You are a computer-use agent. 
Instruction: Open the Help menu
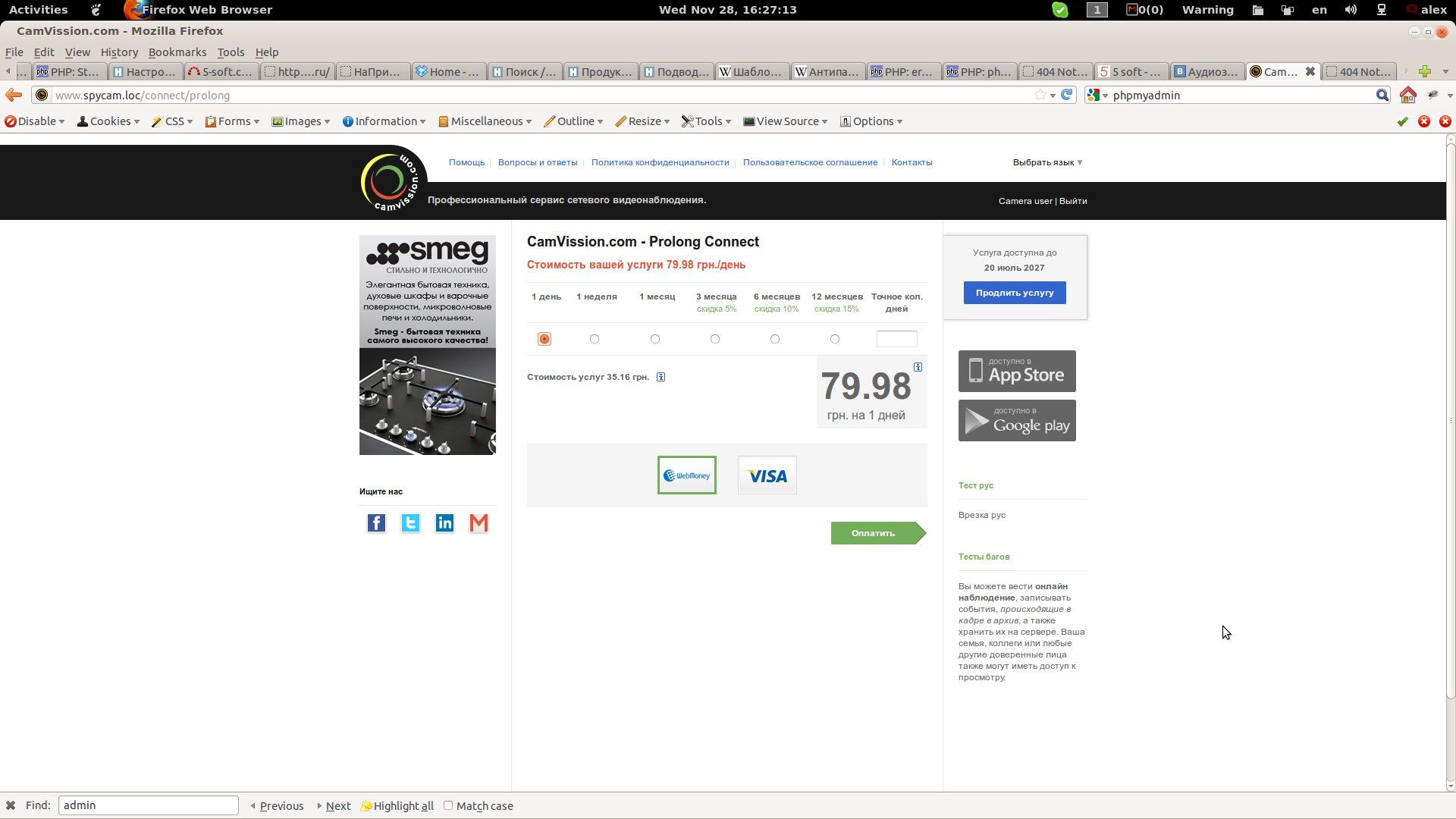click(267, 52)
